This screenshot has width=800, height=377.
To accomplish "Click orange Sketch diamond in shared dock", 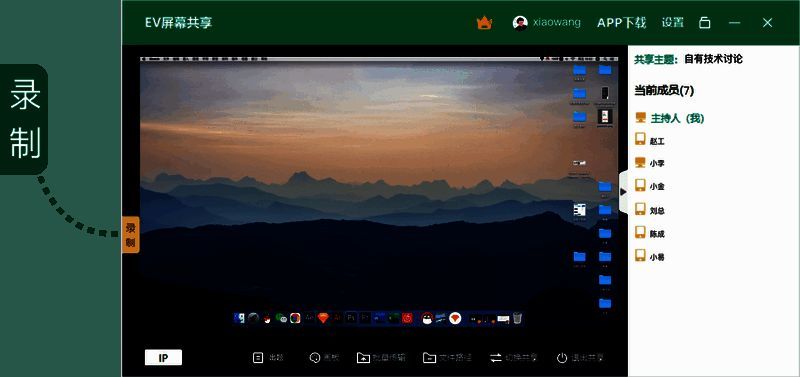I will [323, 318].
